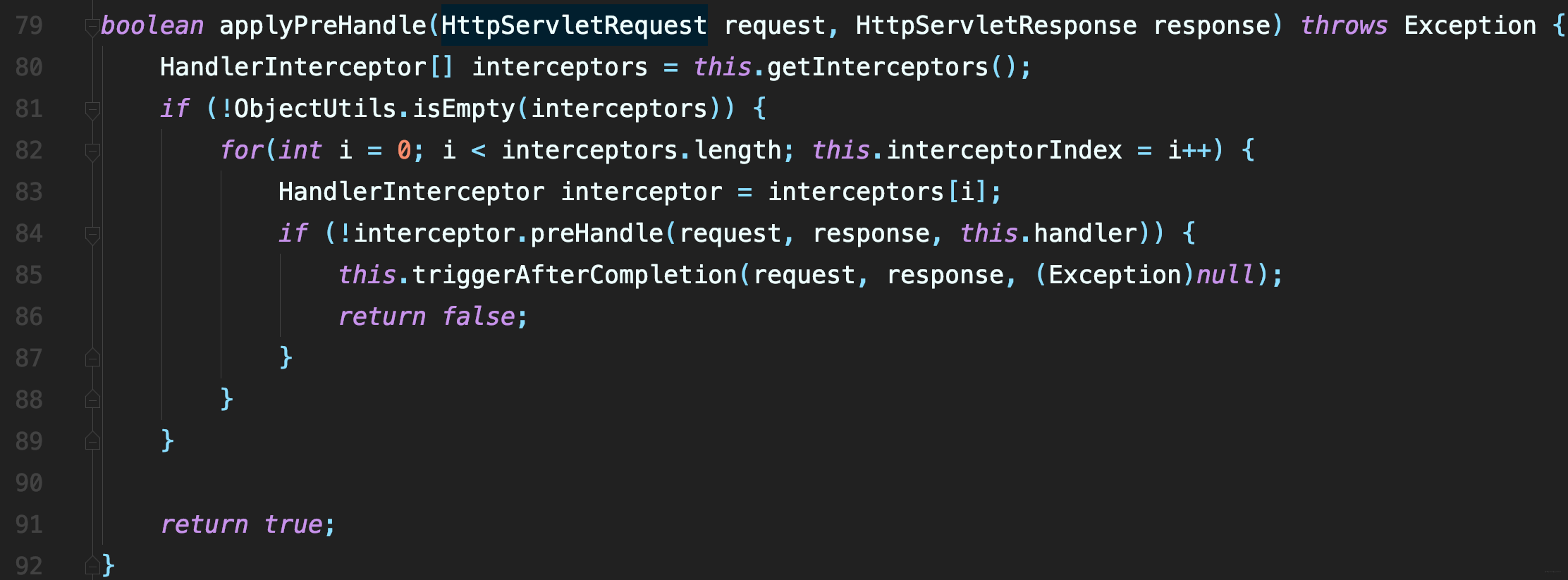
Task: Click the fold end marker on line 92
Action: [x=92, y=565]
